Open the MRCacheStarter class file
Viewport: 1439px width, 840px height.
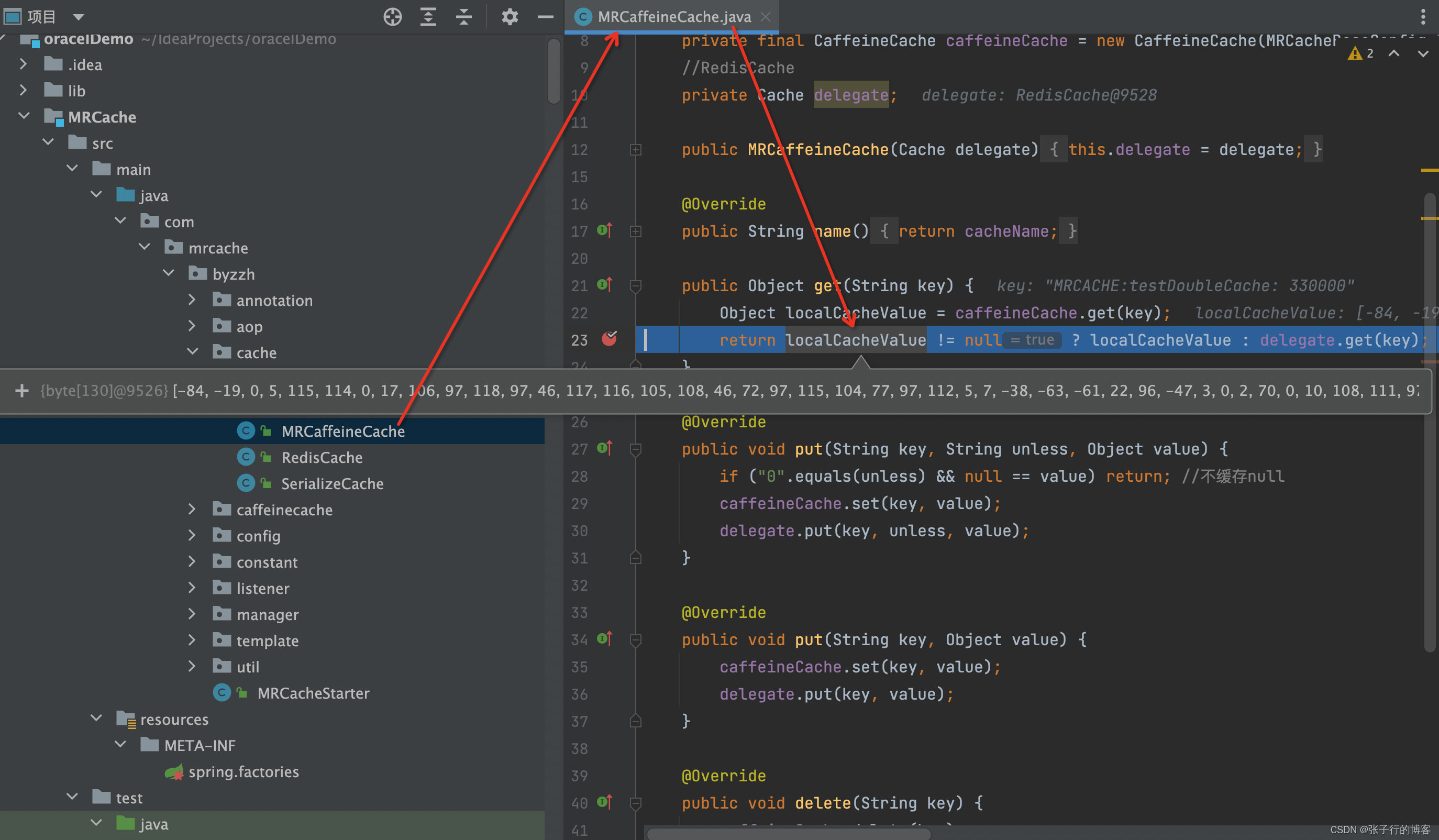313,693
